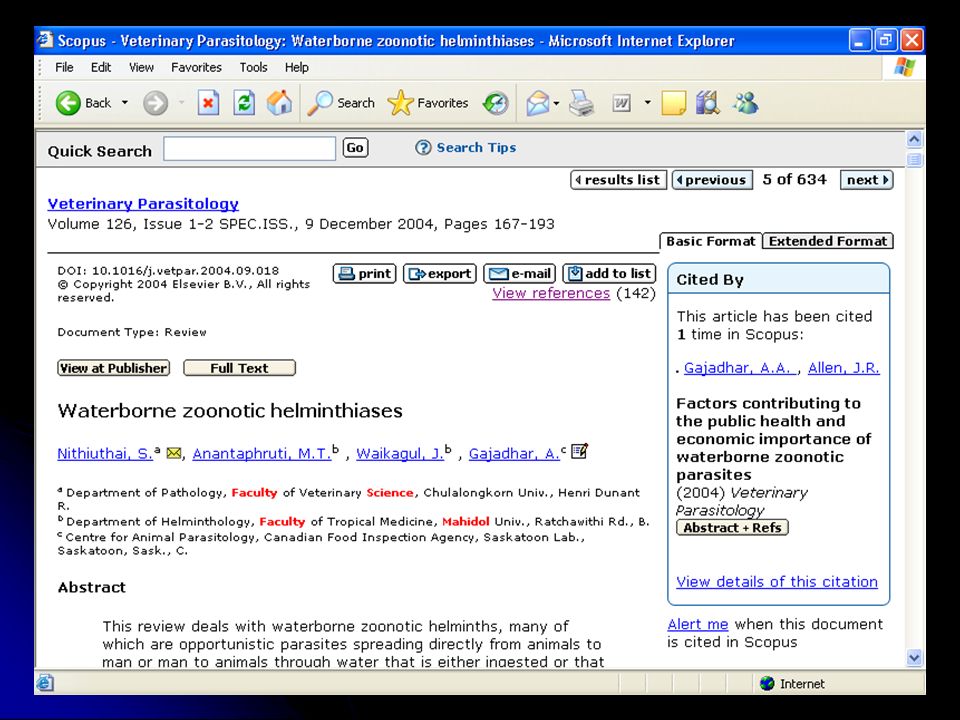The width and height of the screenshot is (960, 720).
Task: Click the scrollbar up arrow
Action: [914, 140]
